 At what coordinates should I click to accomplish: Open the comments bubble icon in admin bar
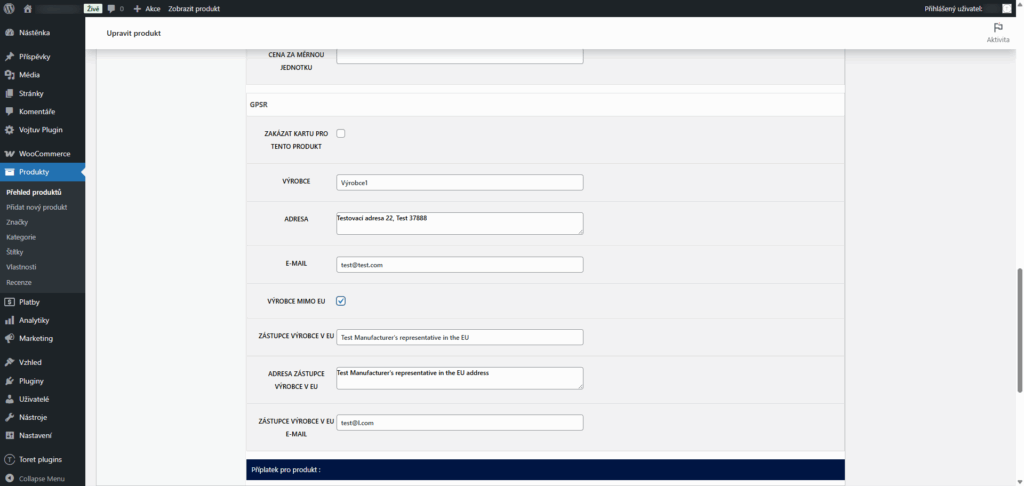(x=112, y=9)
